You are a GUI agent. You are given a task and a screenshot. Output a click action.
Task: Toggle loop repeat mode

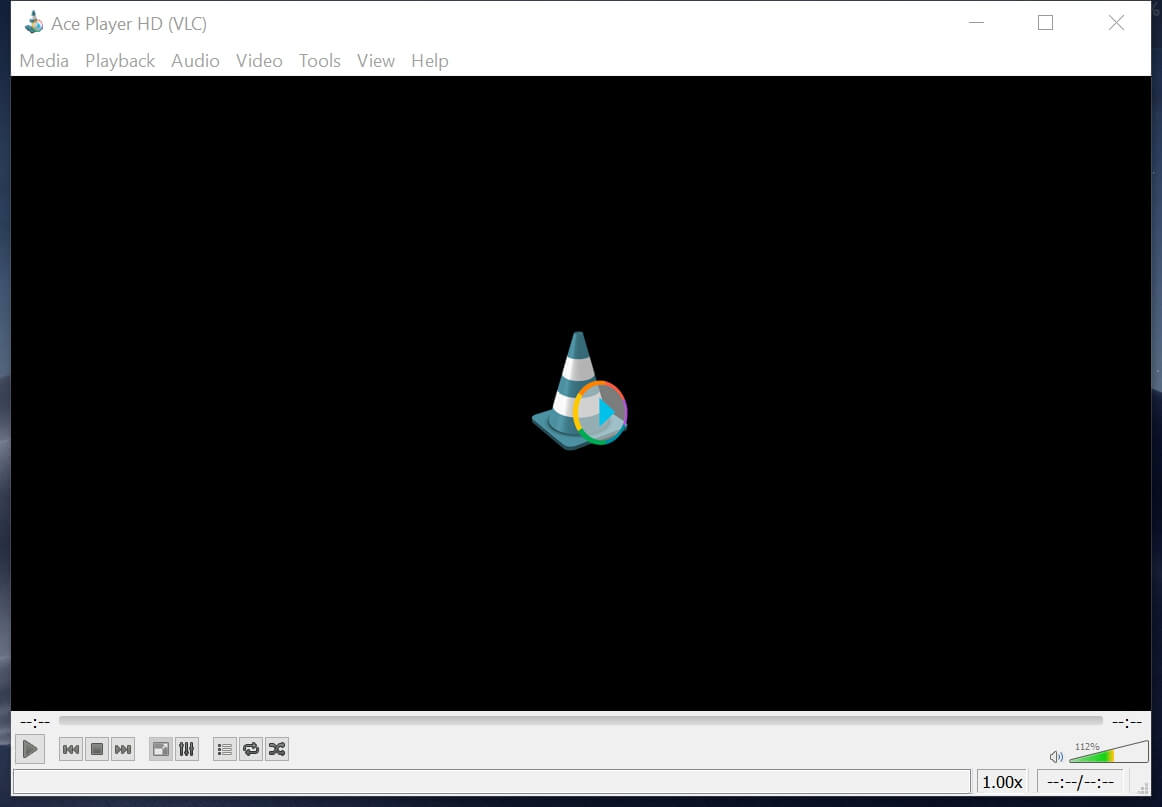tap(251, 749)
